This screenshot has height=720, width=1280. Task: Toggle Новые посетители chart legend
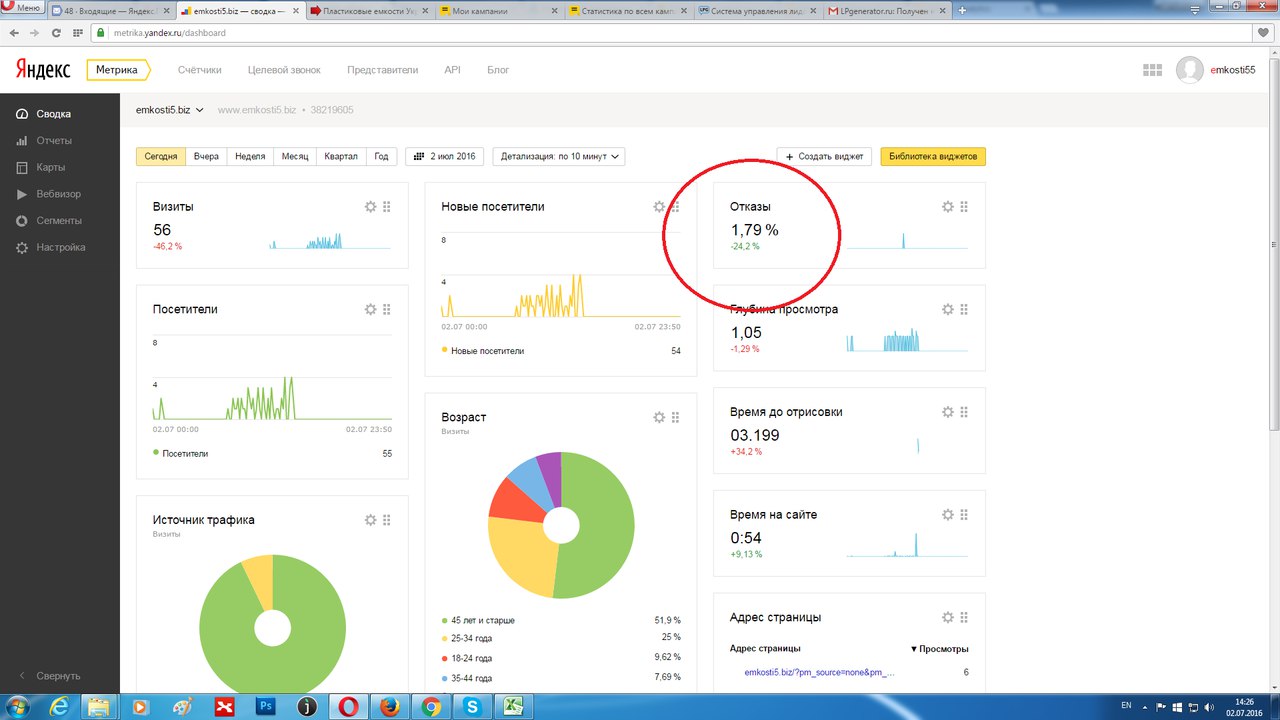(x=482, y=351)
